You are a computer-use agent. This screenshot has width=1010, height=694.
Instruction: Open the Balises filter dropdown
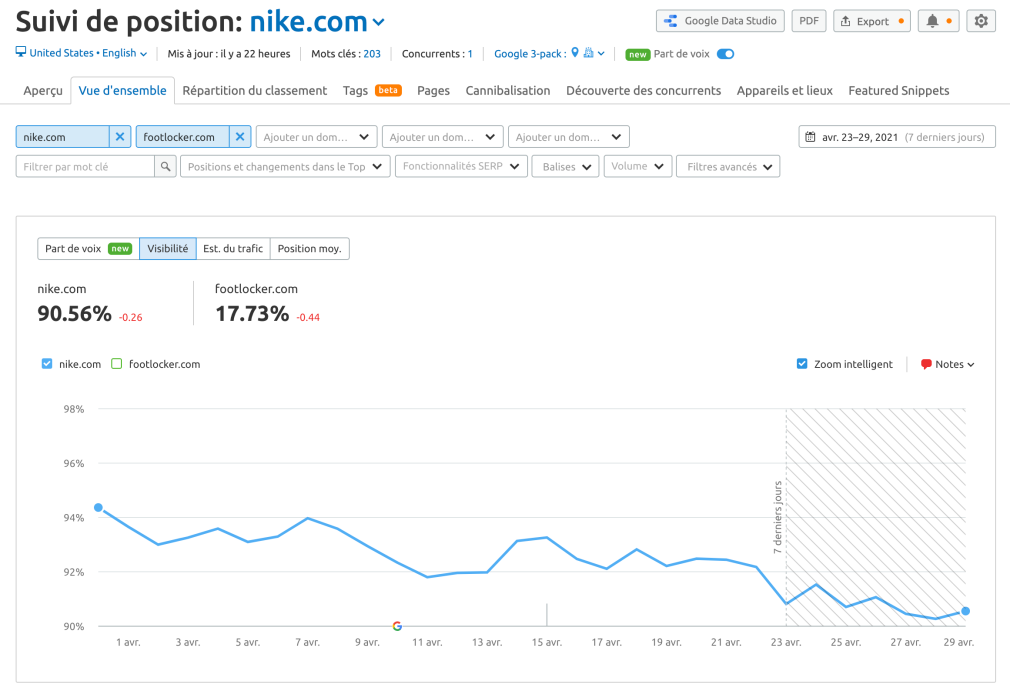566,166
